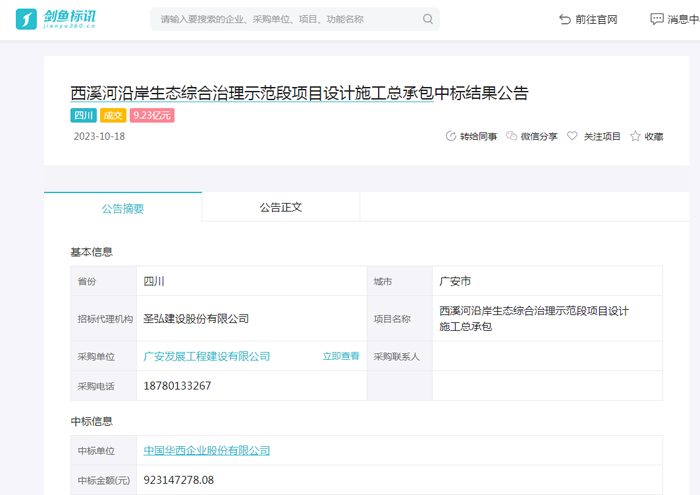700x495 pixels.
Task: Click the 转给同事 label
Action: click(479, 136)
